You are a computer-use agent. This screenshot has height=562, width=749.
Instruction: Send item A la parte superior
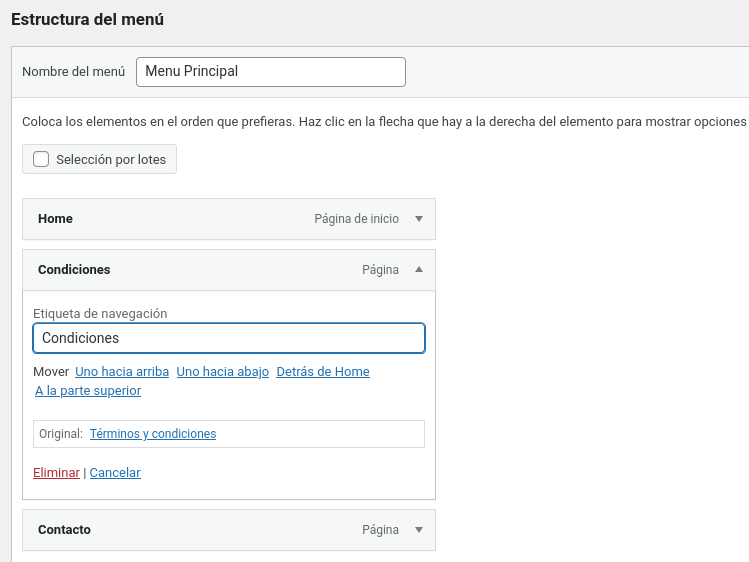tap(88, 391)
